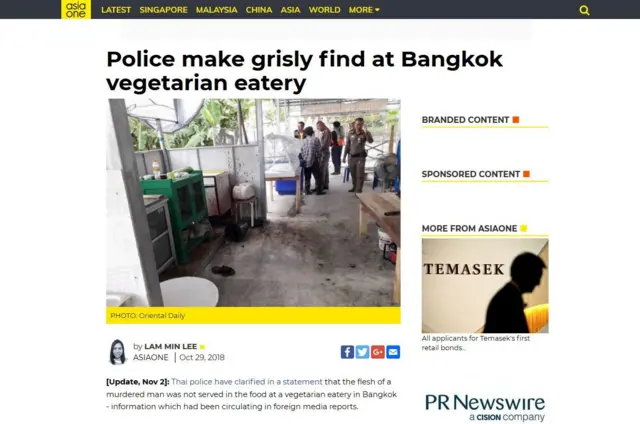Go to the SINGAPORE section

[x=163, y=10]
